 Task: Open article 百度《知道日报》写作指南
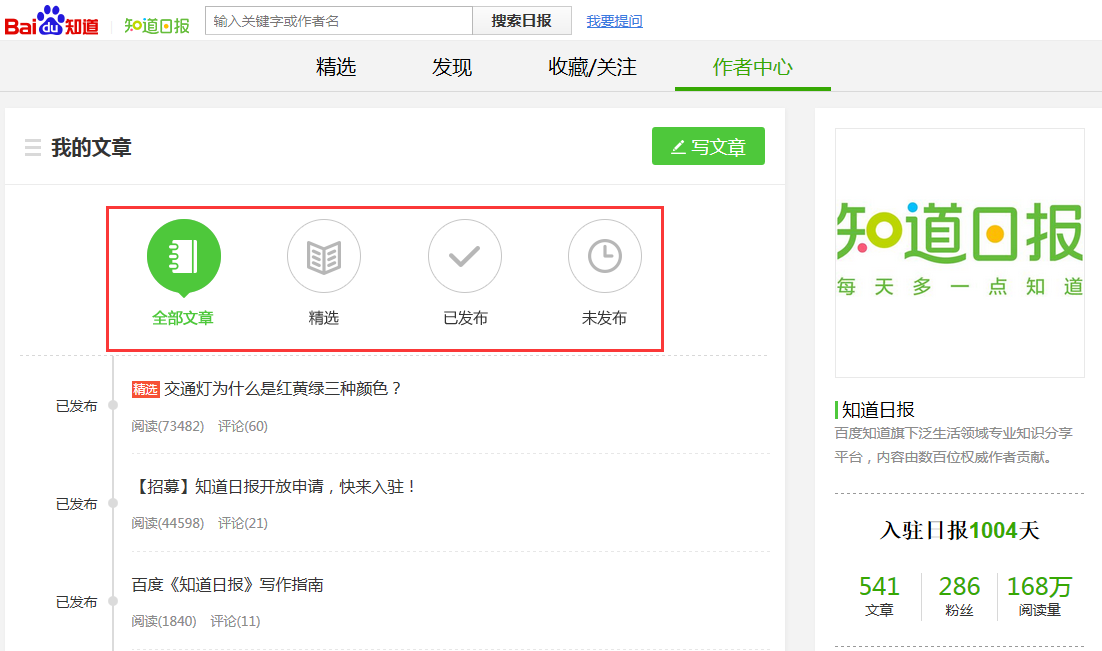228,584
